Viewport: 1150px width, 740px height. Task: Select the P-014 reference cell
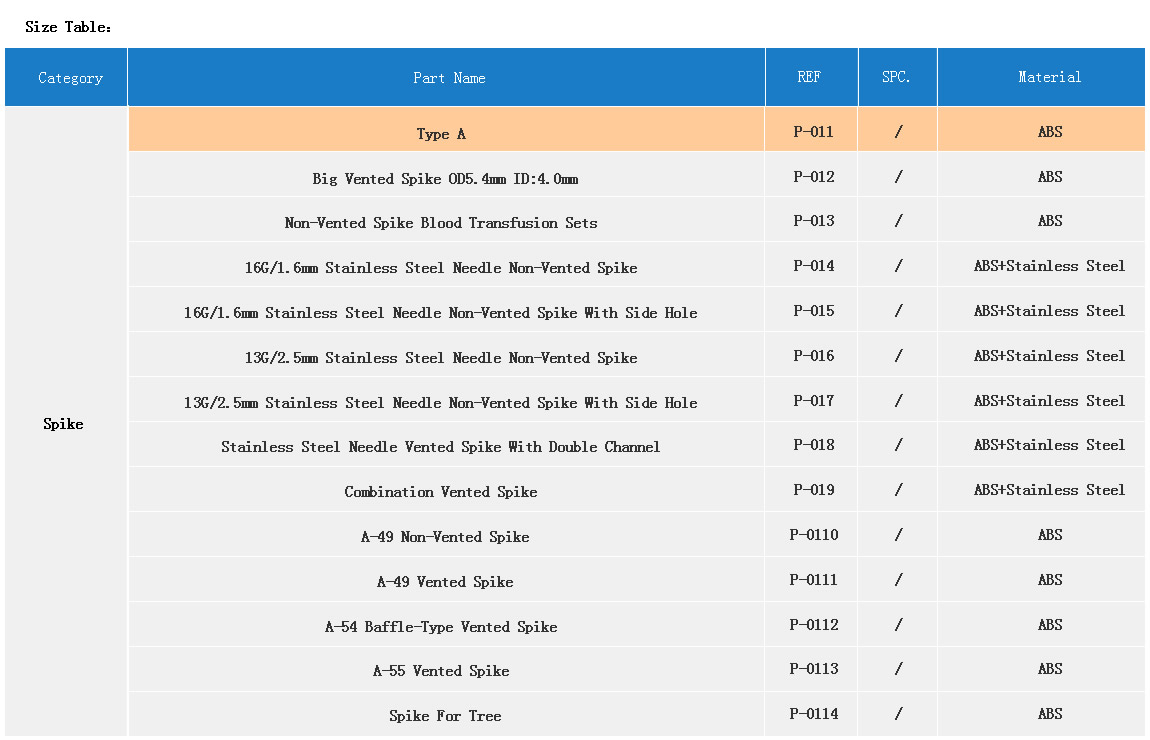click(x=813, y=266)
